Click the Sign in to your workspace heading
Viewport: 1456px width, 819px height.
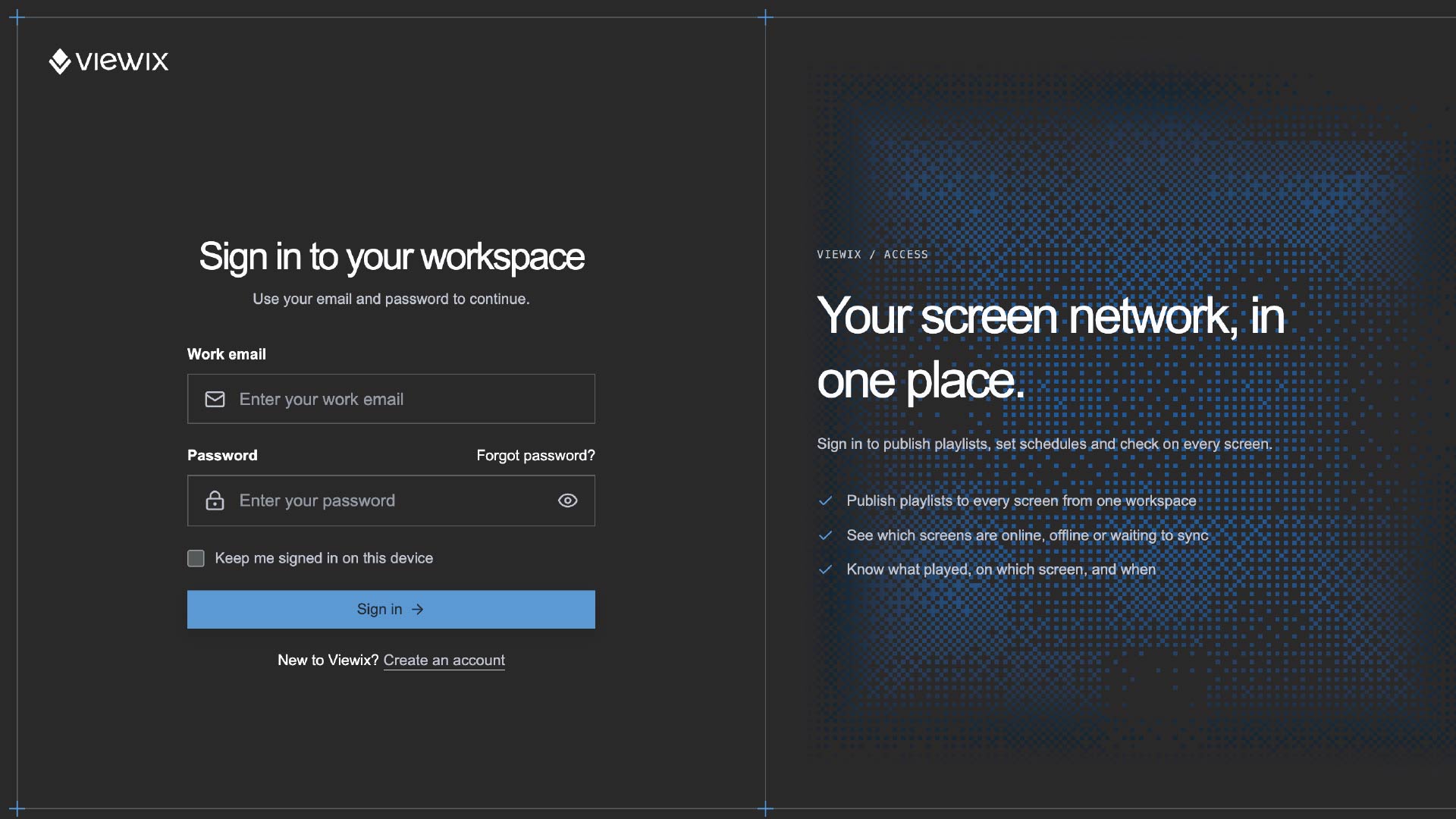pos(391,256)
